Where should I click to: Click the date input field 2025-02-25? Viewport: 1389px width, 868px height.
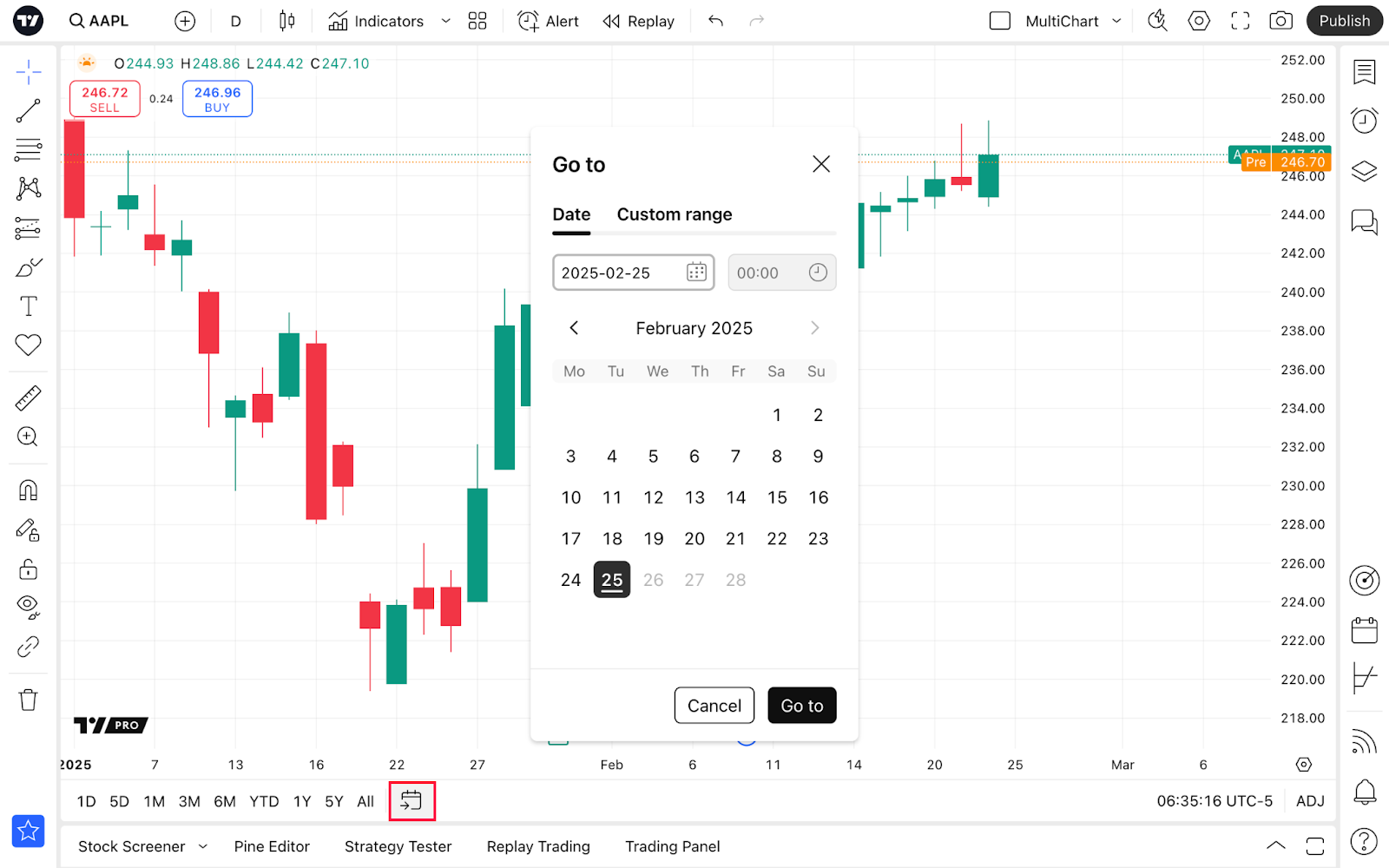tap(634, 273)
